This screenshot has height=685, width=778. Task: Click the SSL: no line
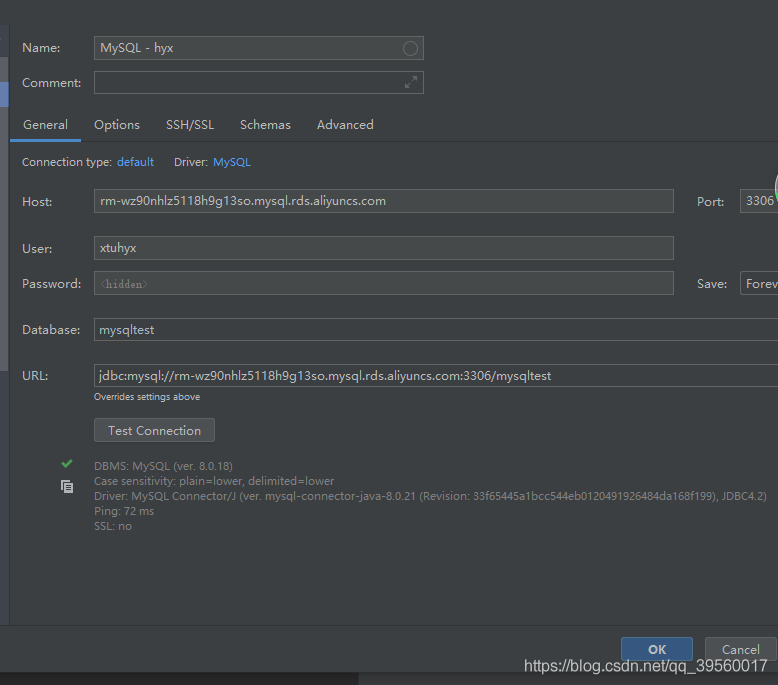(113, 526)
